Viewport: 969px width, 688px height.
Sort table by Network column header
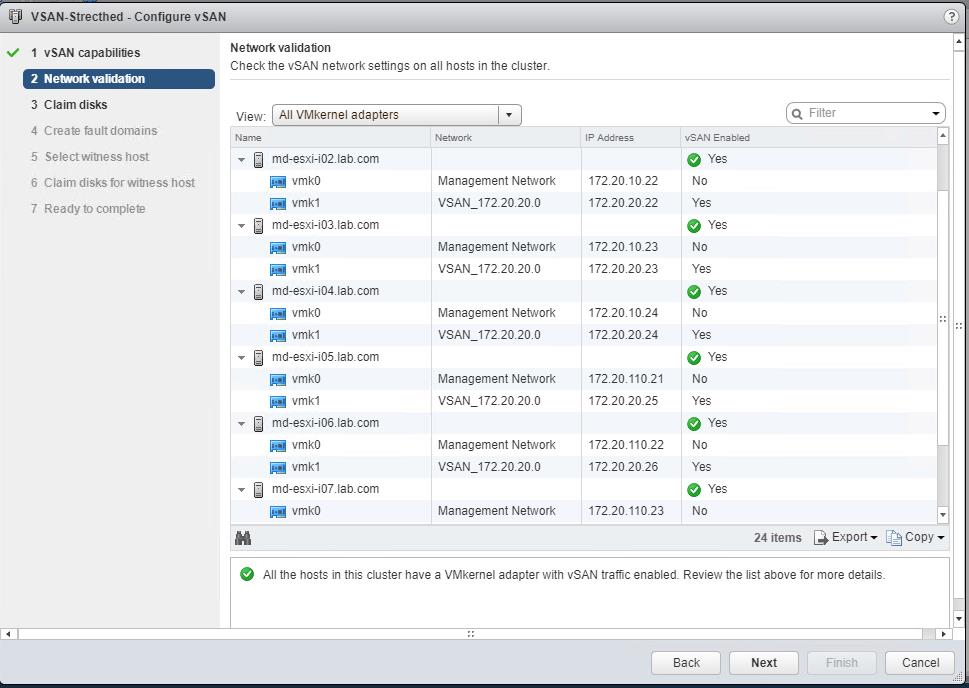point(506,138)
